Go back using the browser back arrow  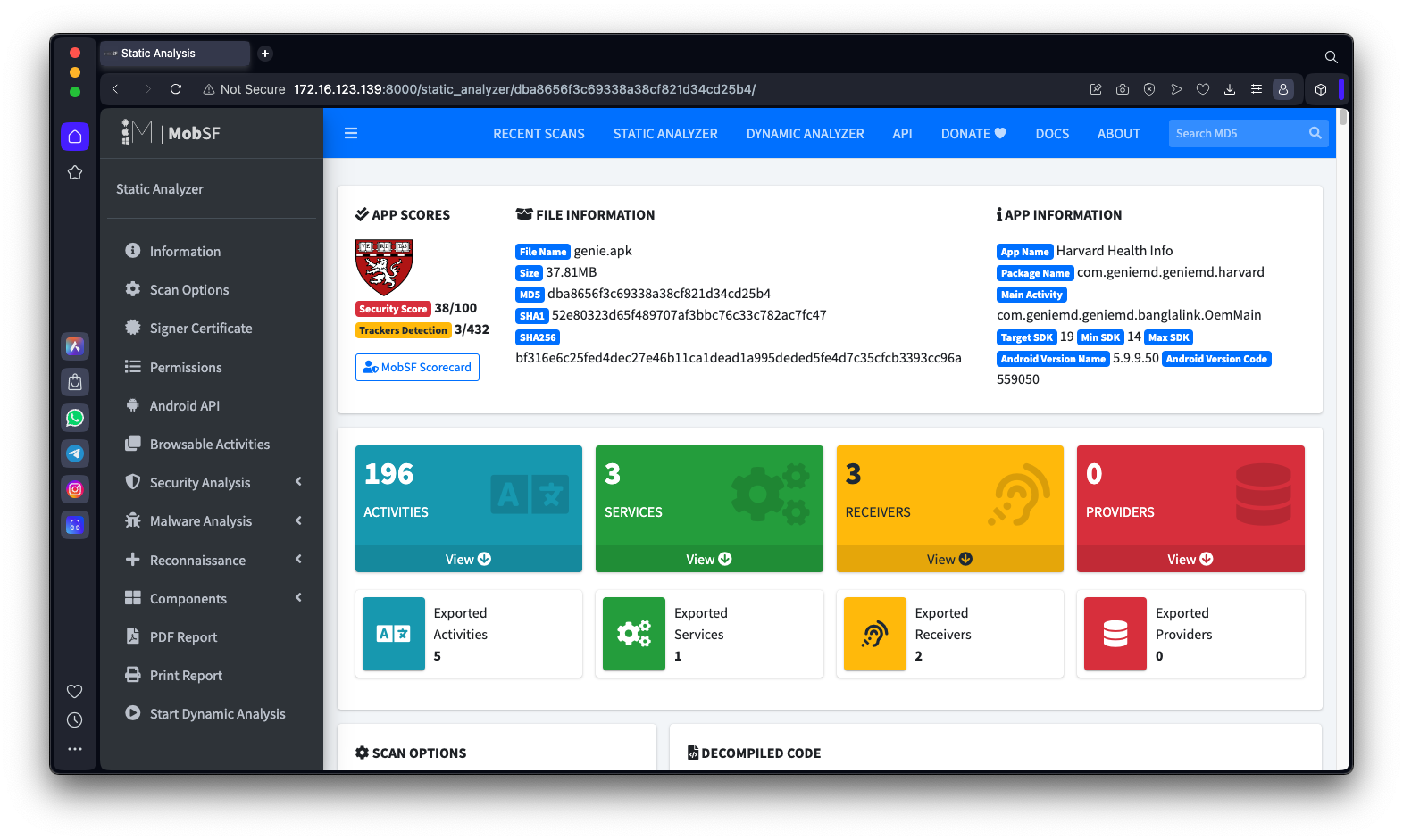[x=115, y=89]
